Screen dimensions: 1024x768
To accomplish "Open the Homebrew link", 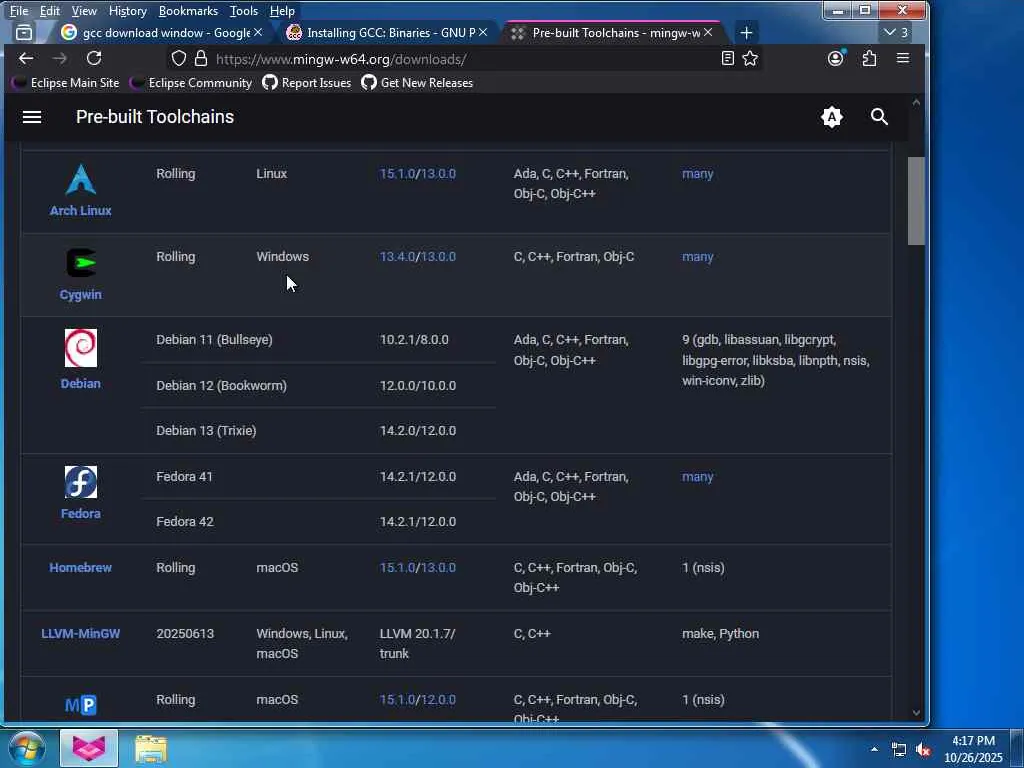I will tap(81, 568).
